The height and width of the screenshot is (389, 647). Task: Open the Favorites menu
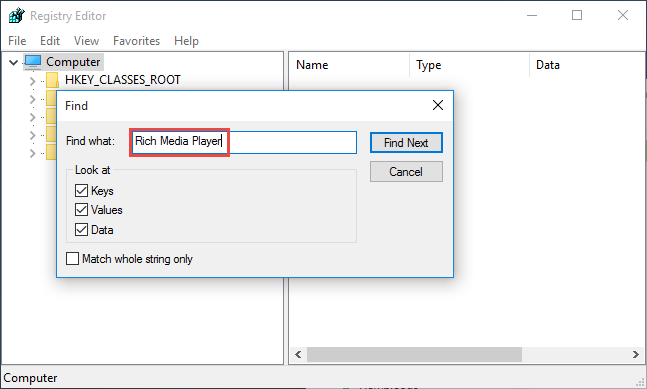tap(136, 41)
